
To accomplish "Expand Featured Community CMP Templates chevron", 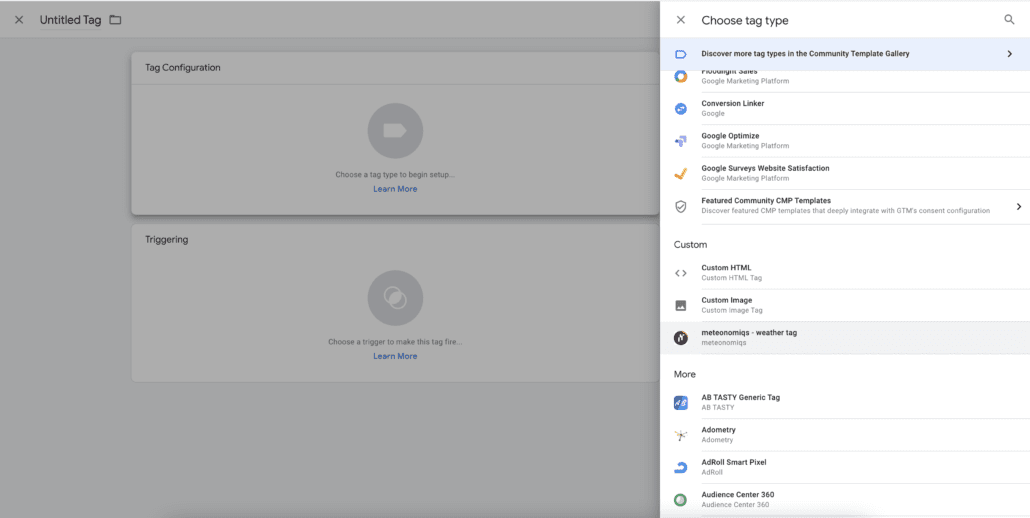I will coord(1019,206).
